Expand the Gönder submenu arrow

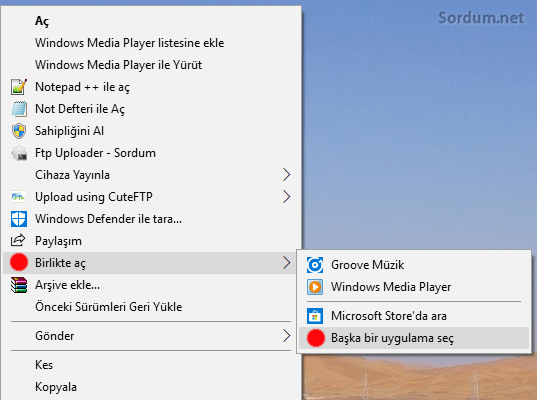point(287,336)
